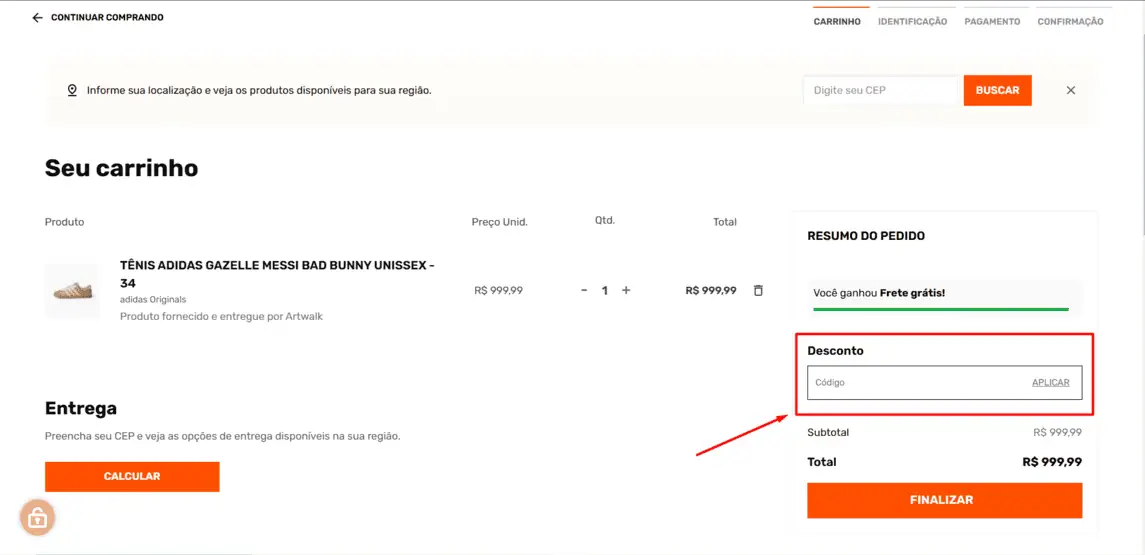Screen dimensions: 1145x555
Task: Open the sneaker product thumbnail
Action: (x=72, y=291)
